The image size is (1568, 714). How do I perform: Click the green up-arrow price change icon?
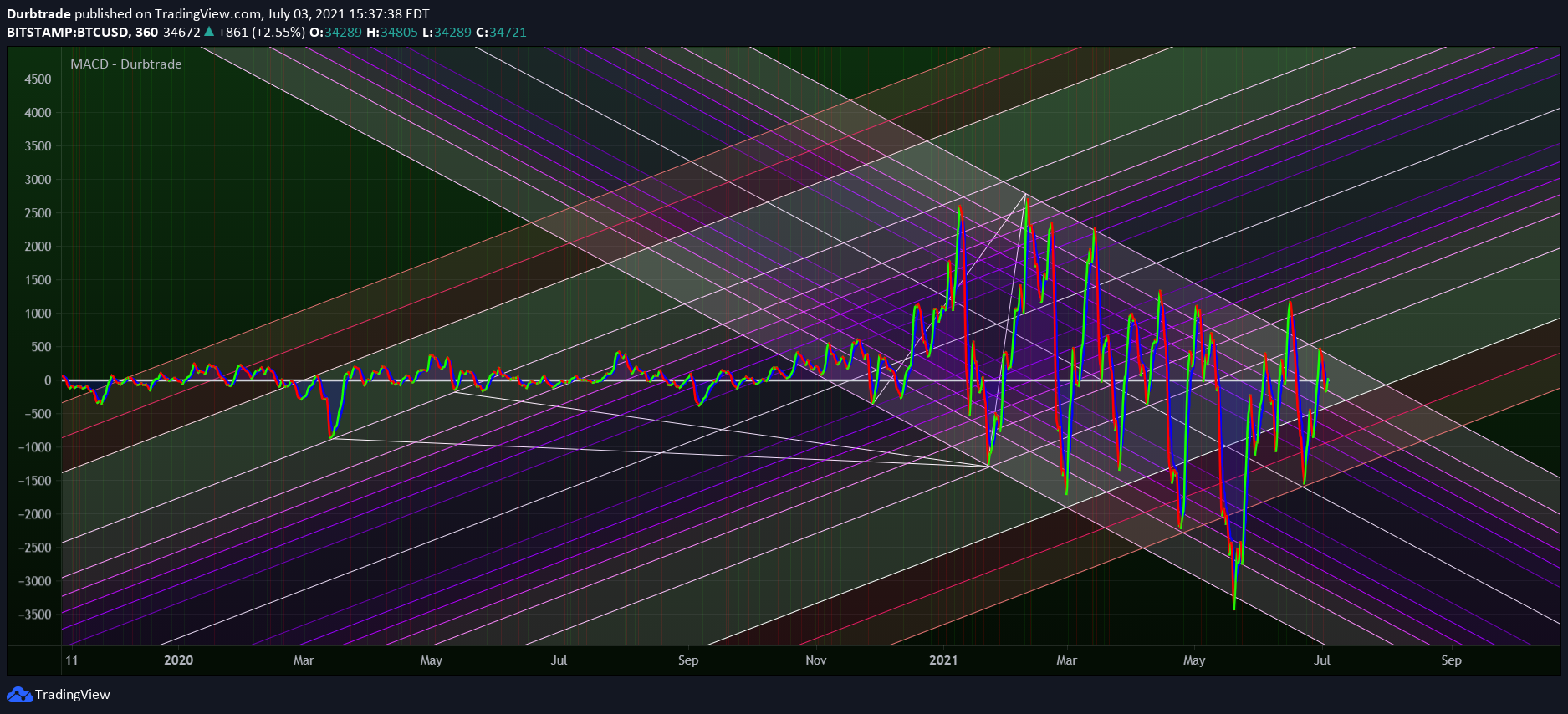click(209, 32)
